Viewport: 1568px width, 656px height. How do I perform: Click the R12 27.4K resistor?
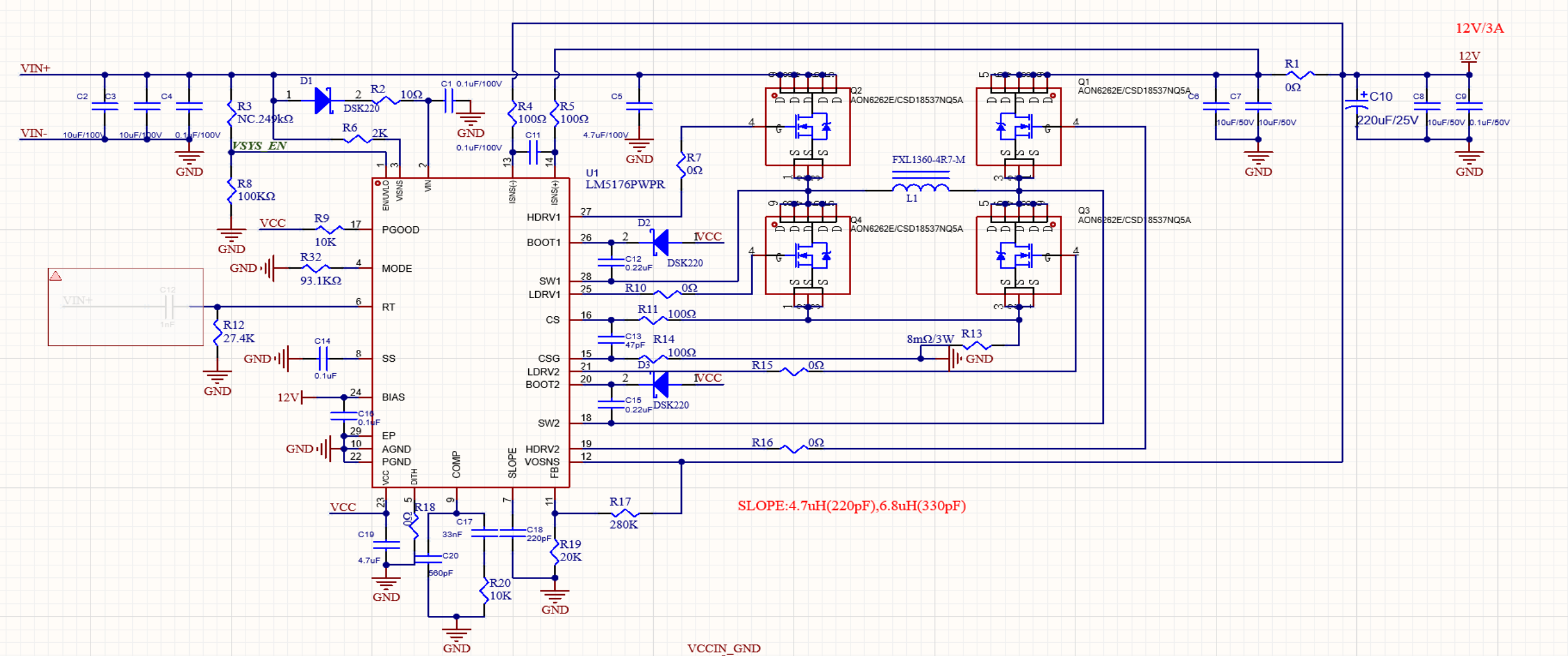217,332
